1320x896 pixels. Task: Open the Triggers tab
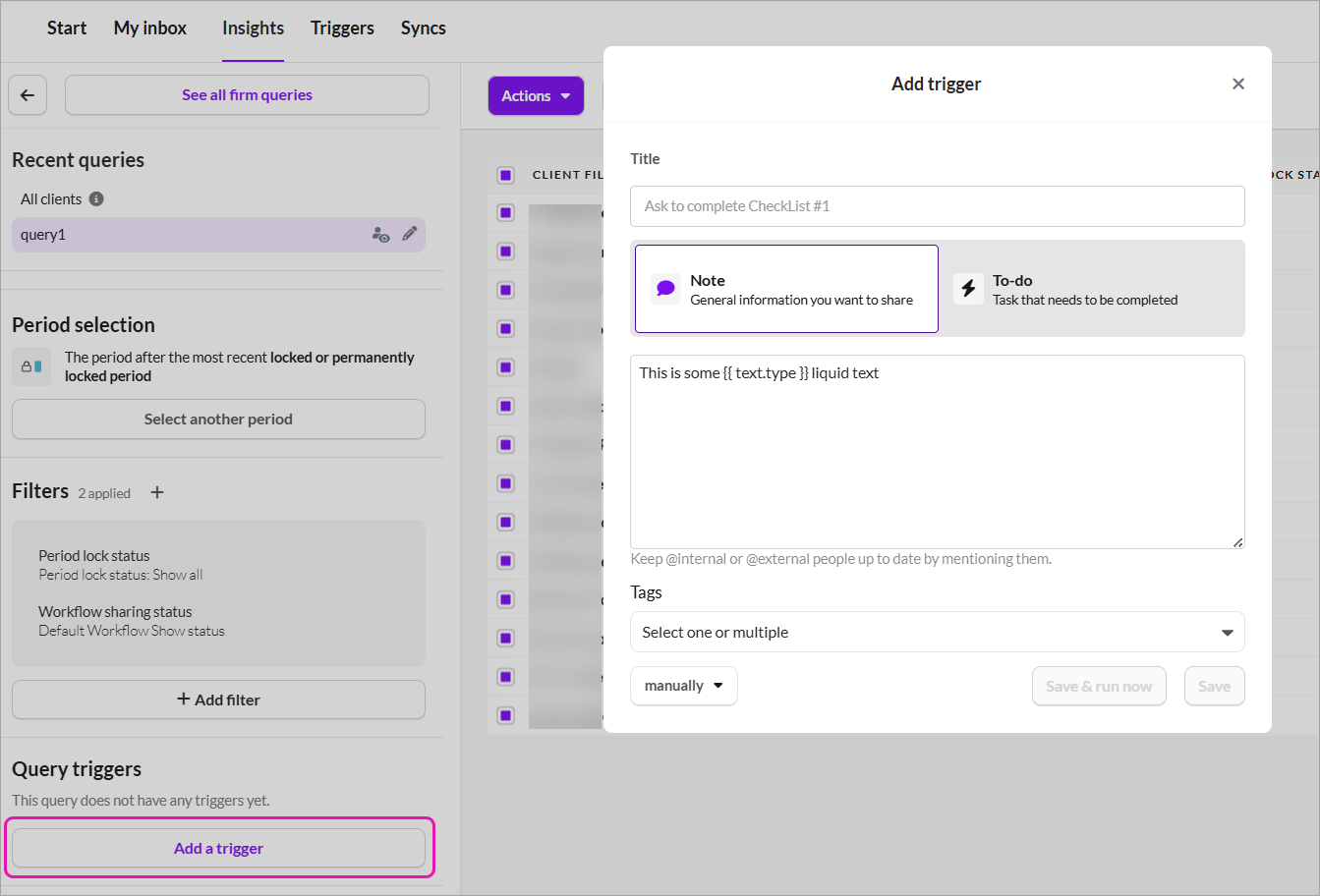[342, 28]
